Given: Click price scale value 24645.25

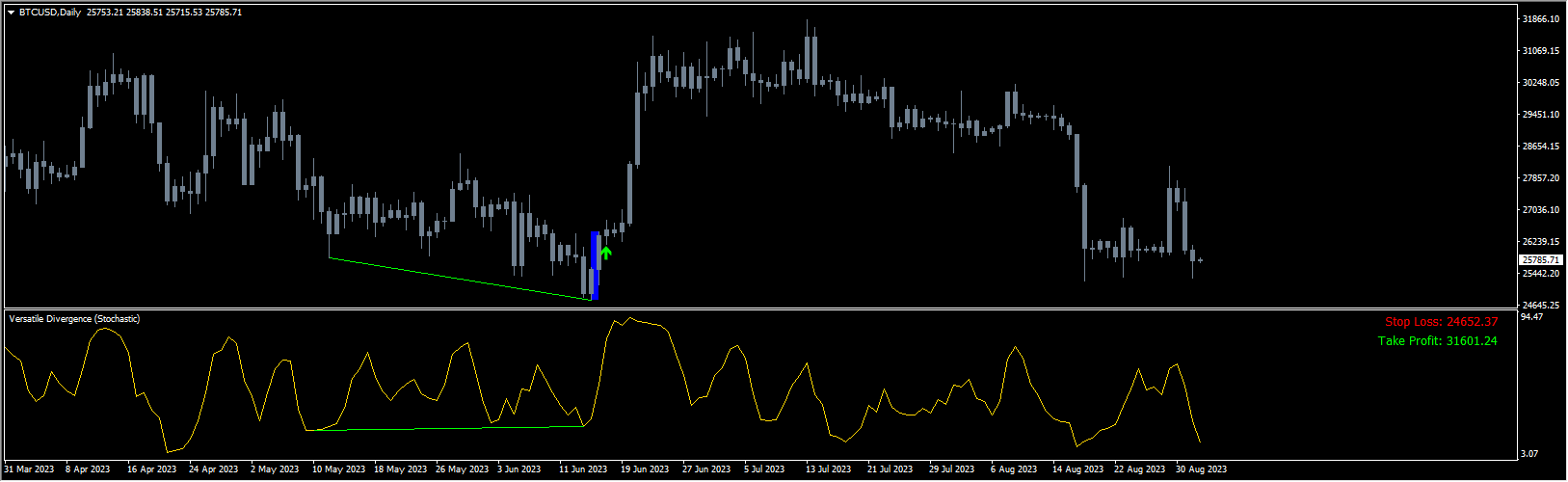Looking at the screenshot, I should coord(1542,306).
